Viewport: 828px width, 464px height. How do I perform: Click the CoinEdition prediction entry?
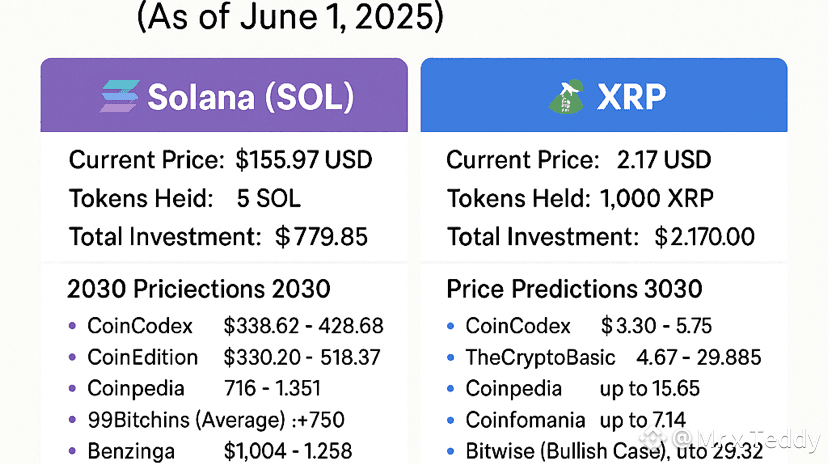pos(235,357)
